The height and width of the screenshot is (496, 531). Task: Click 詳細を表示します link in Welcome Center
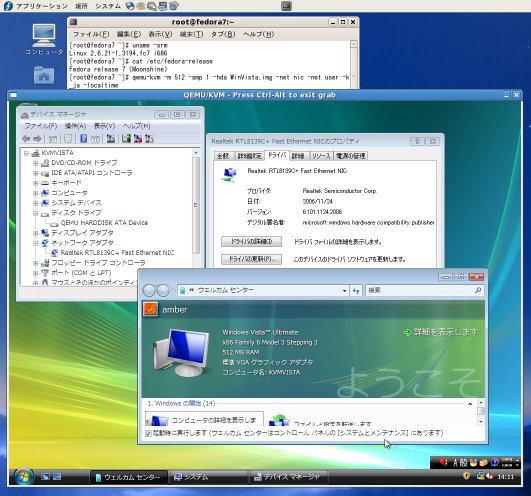pyautogui.click(x=441, y=332)
